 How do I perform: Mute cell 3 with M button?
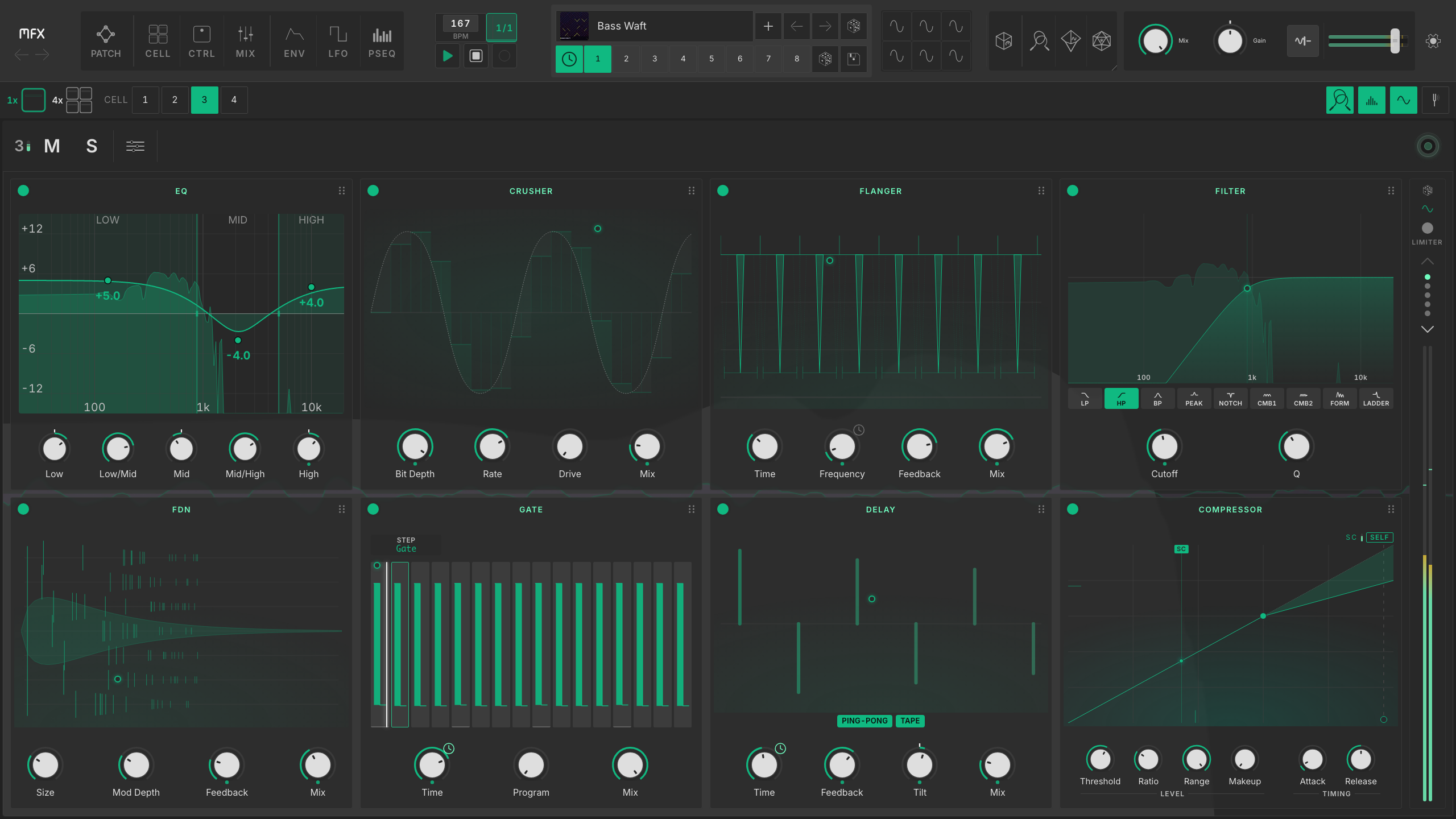(52, 146)
